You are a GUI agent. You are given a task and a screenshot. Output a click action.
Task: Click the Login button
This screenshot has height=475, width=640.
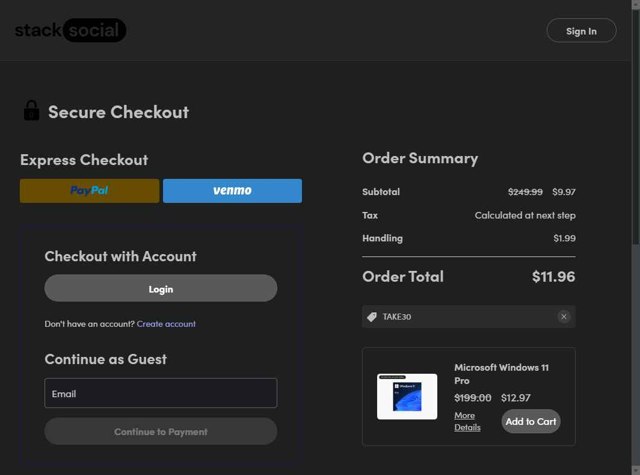161,289
